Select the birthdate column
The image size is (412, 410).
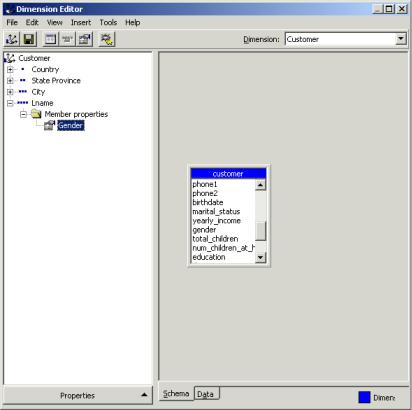click(x=208, y=202)
